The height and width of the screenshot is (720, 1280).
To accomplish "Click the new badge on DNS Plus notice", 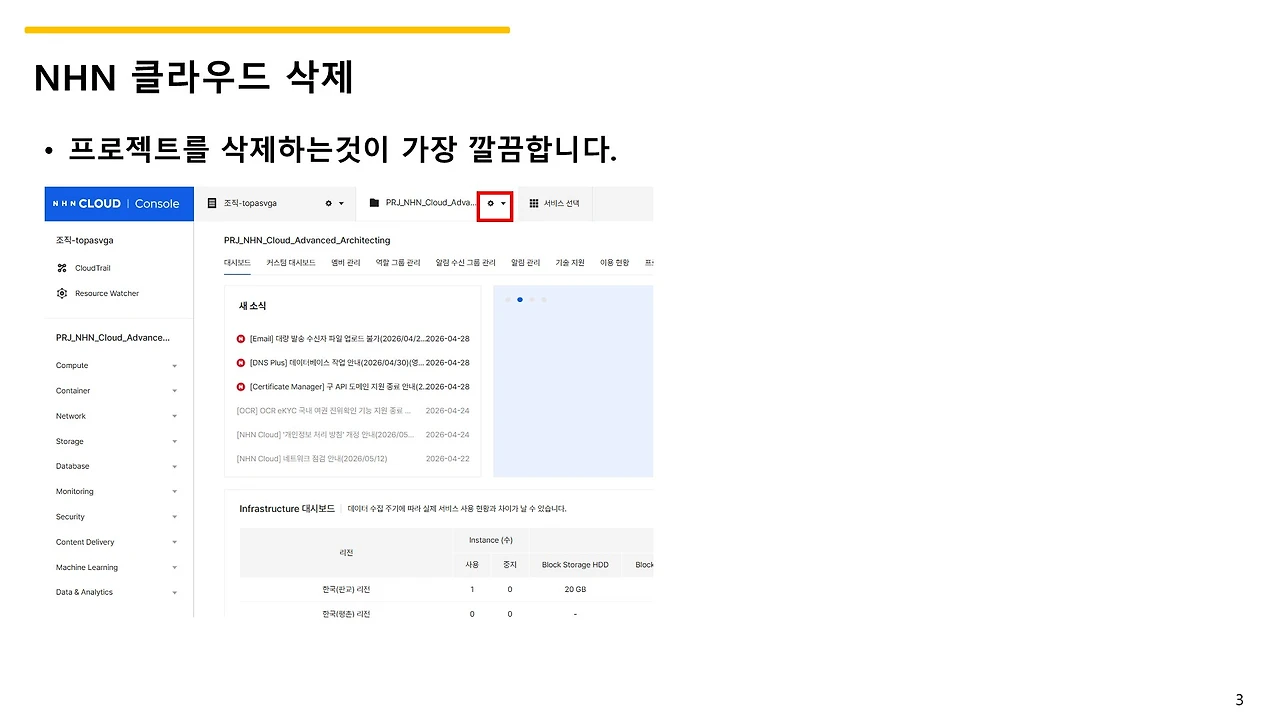I will (241, 363).
